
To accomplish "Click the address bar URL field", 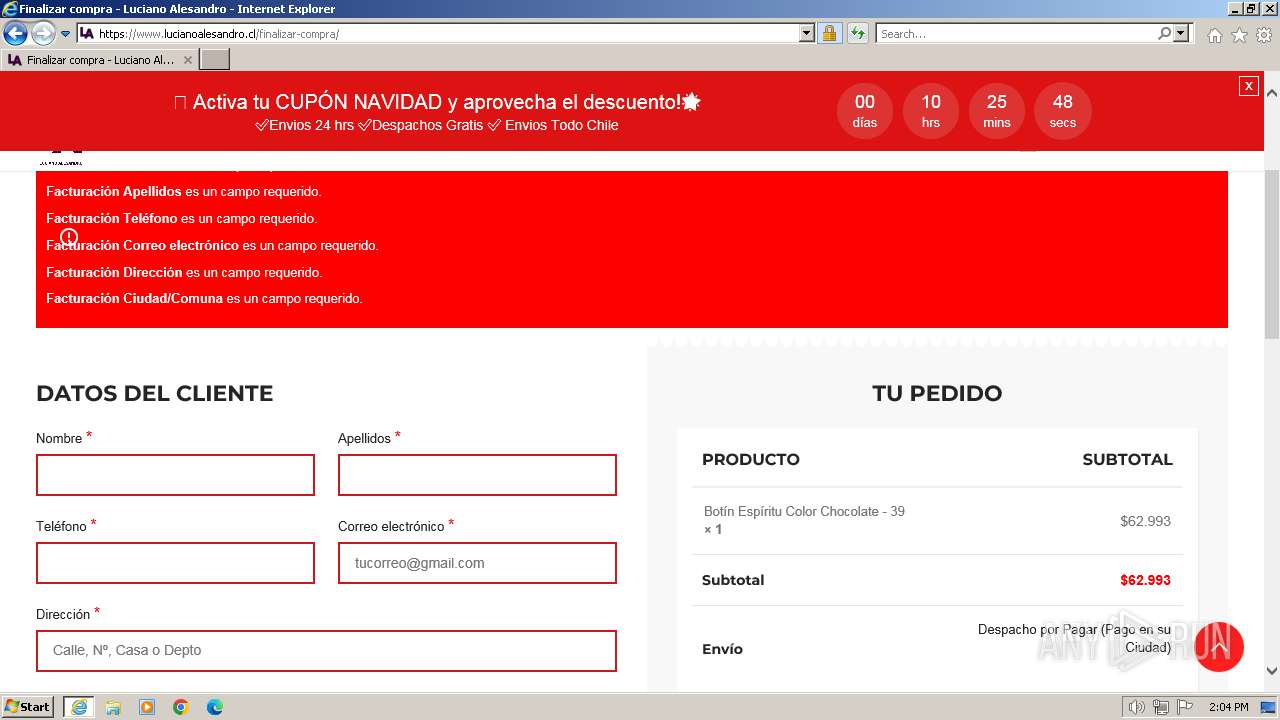I will pyautogui.click(x=437, y=34).
